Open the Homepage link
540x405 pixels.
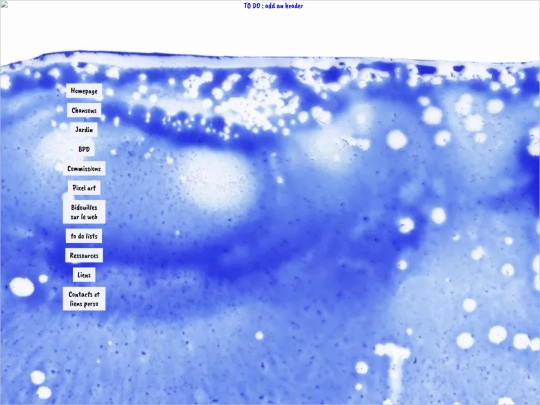tap(84, 91)
